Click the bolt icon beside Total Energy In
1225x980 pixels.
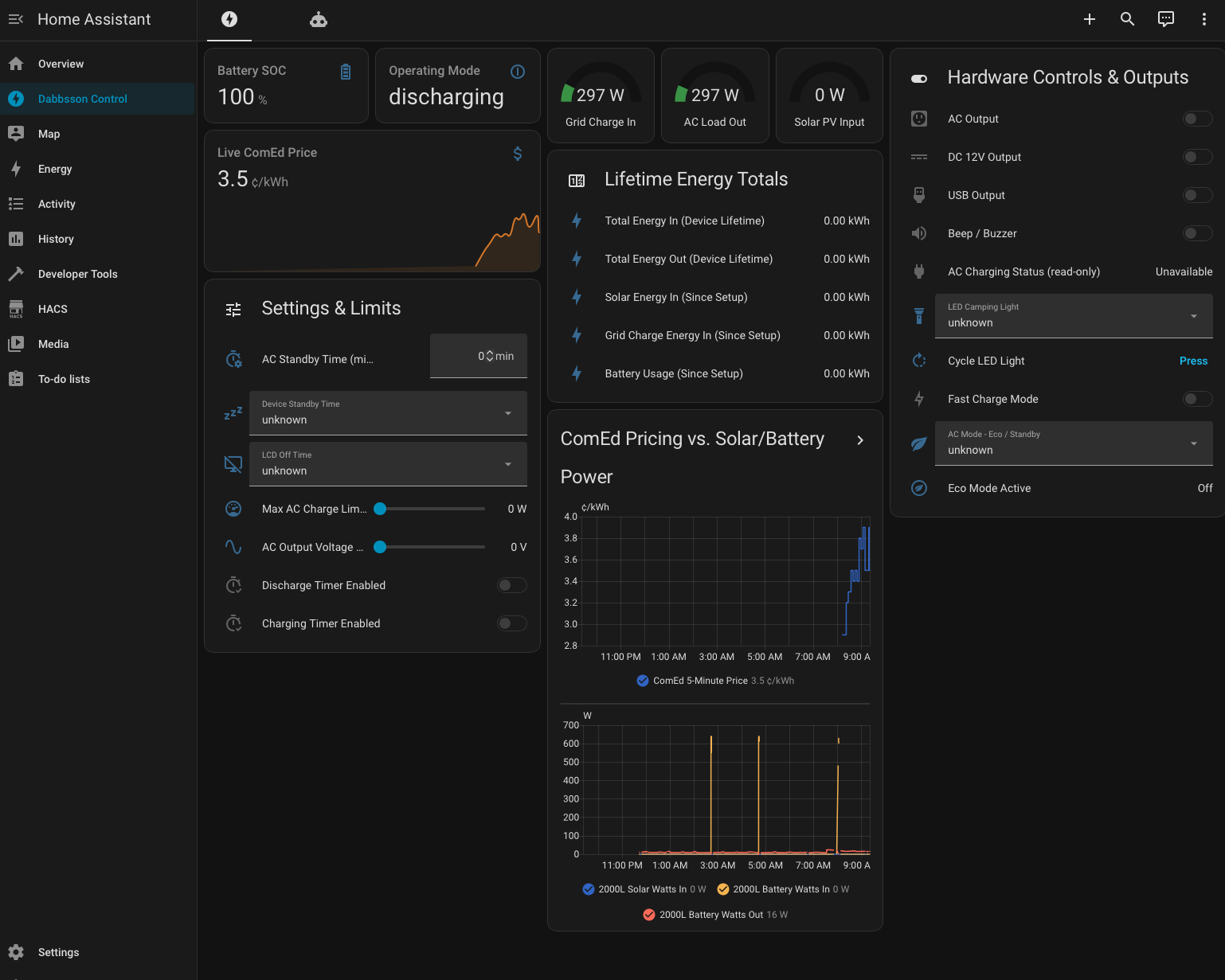577,221
